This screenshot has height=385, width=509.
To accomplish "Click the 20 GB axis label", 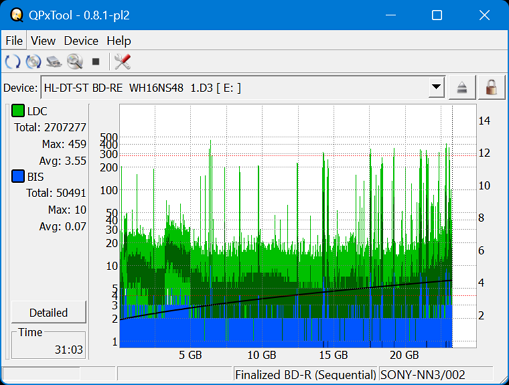I will (x=404, y=355).
